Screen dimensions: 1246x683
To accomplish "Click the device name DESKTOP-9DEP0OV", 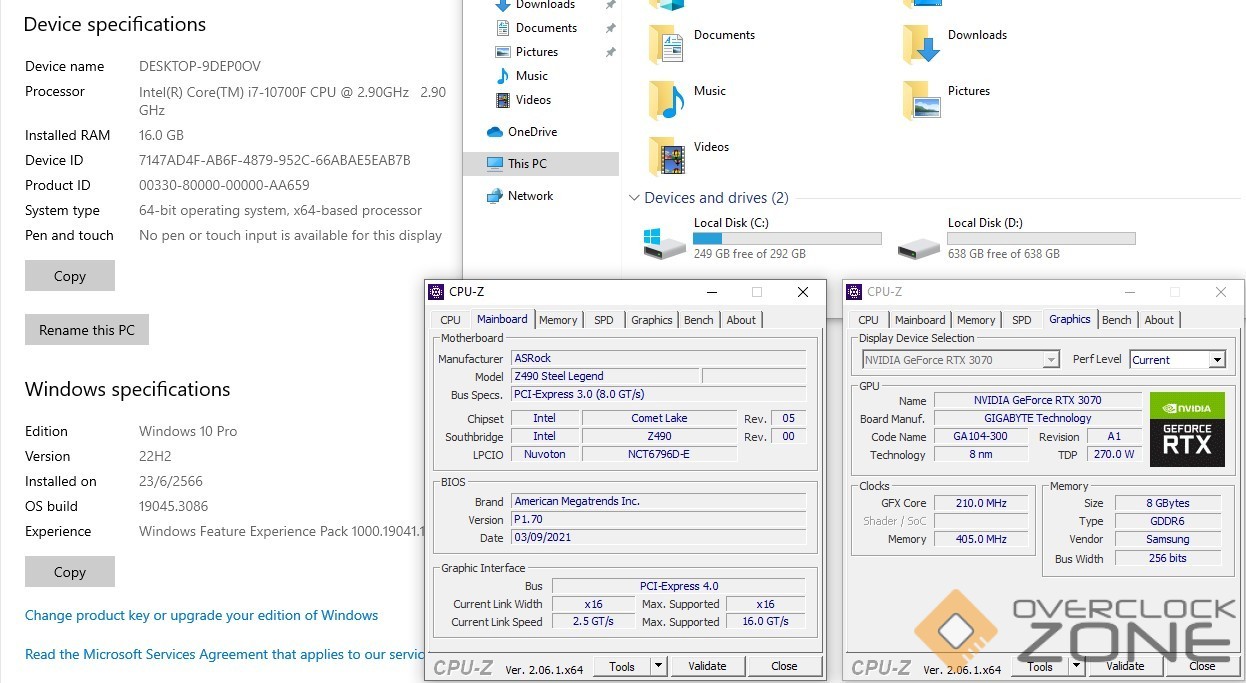I will 200,66.
